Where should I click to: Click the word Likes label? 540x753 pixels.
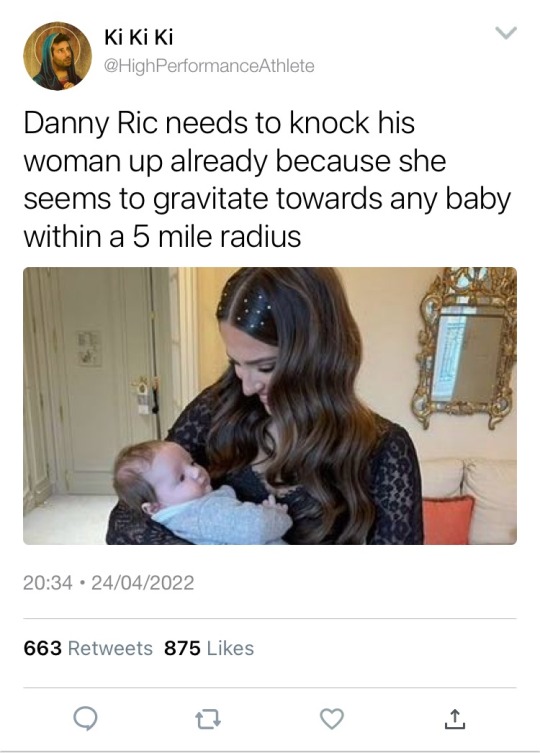(x=231, y=648)
